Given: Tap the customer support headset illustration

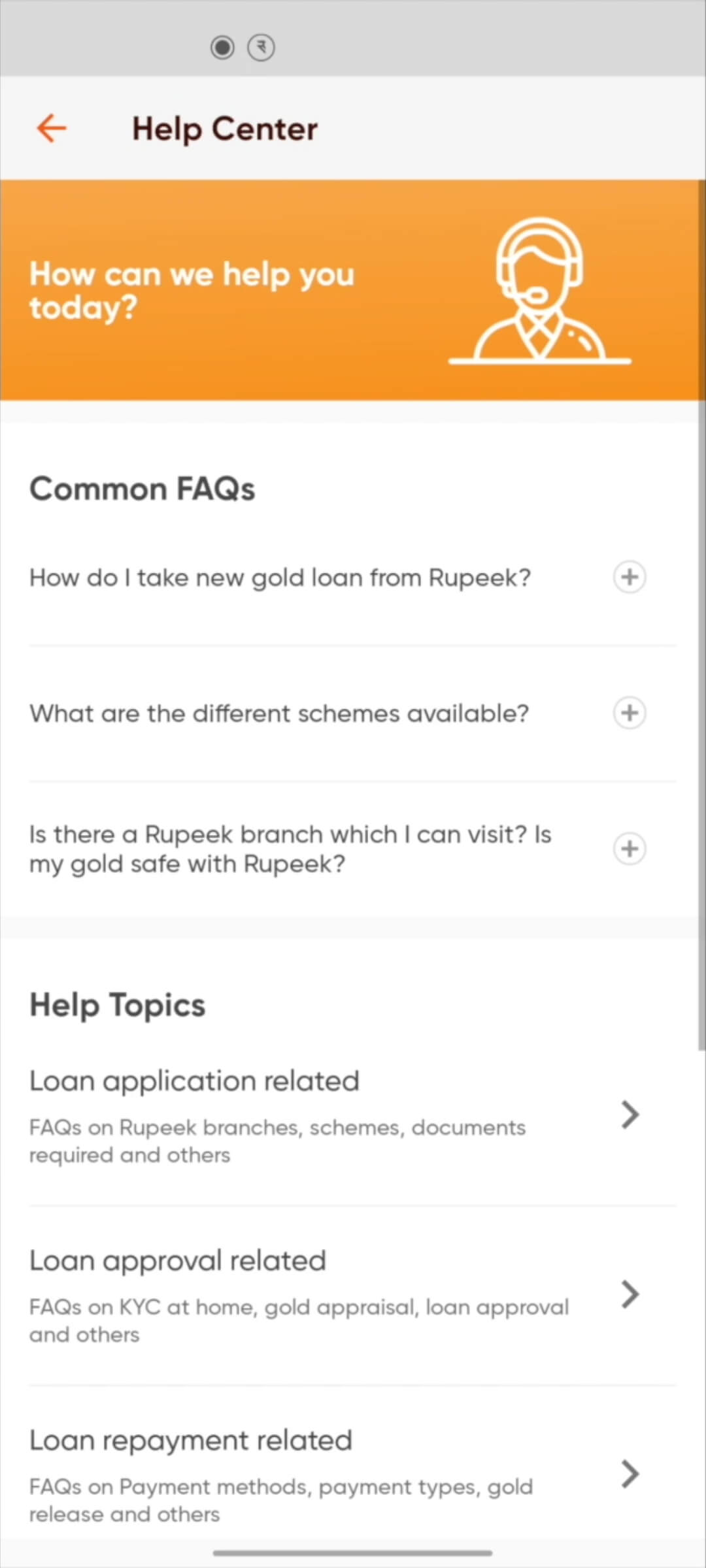Looking at the screenshot, I should pyautogui.click(x=540, y=291).
